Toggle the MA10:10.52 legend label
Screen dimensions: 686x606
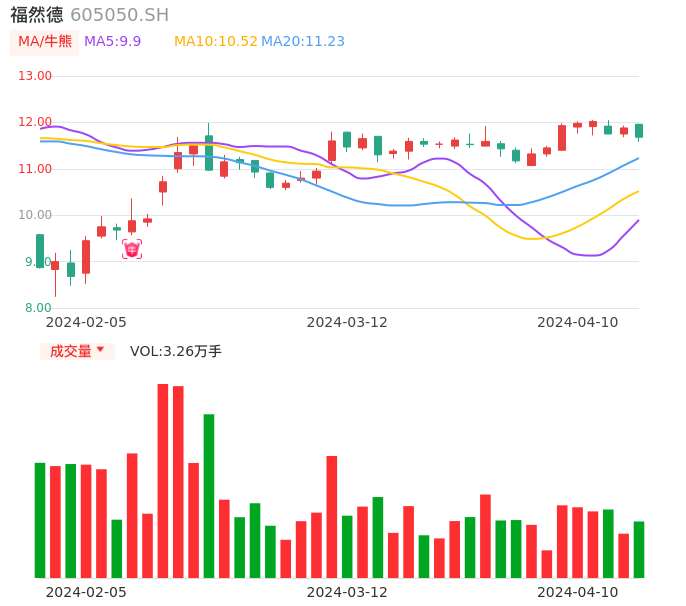coord(216,42)
